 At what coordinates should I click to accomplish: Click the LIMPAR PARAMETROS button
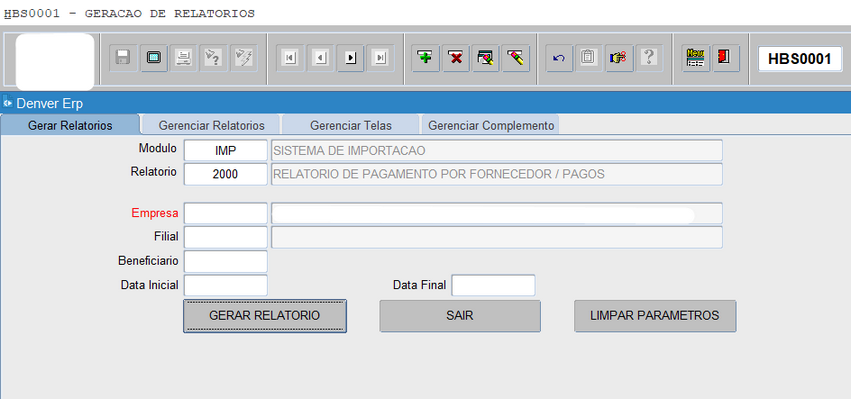click(655, 316)
